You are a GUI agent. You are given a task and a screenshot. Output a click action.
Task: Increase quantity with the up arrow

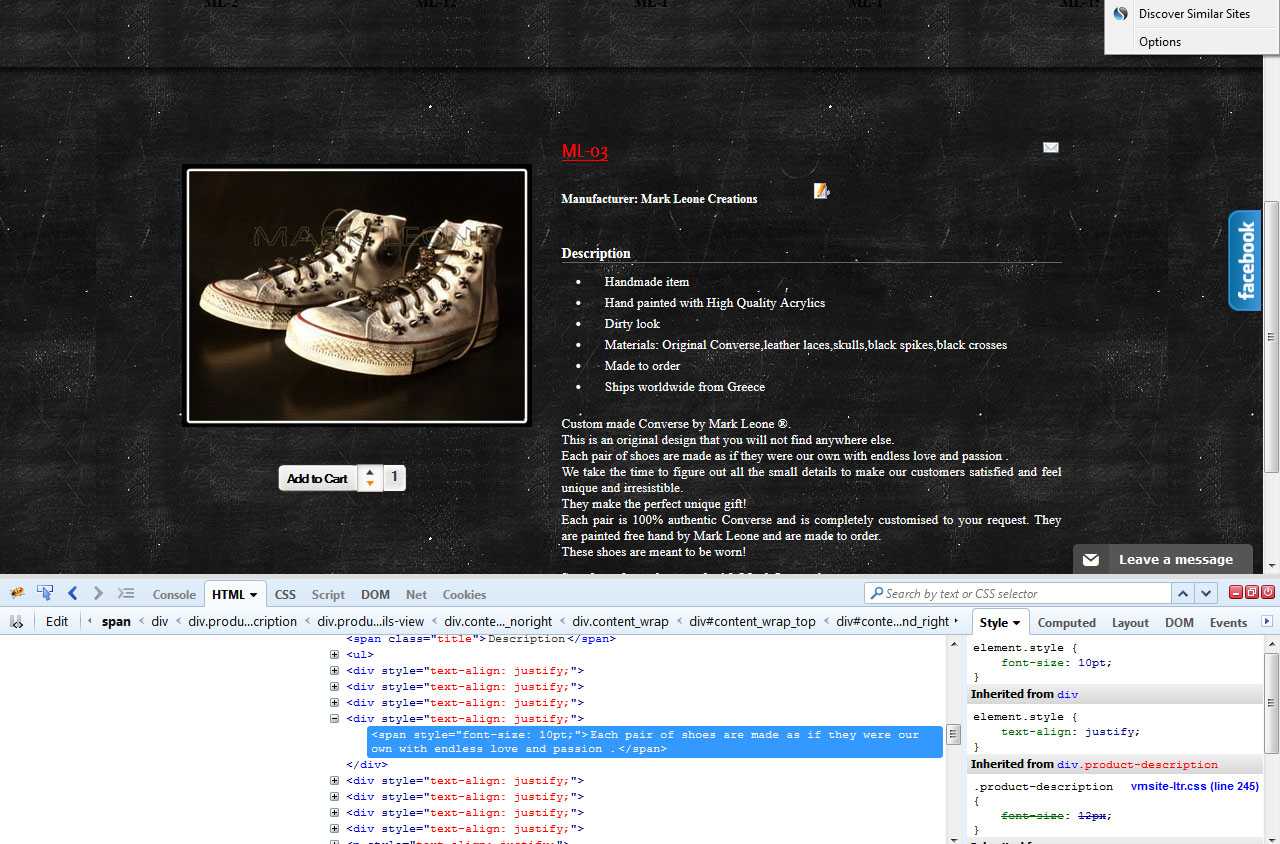coord(370,472)
